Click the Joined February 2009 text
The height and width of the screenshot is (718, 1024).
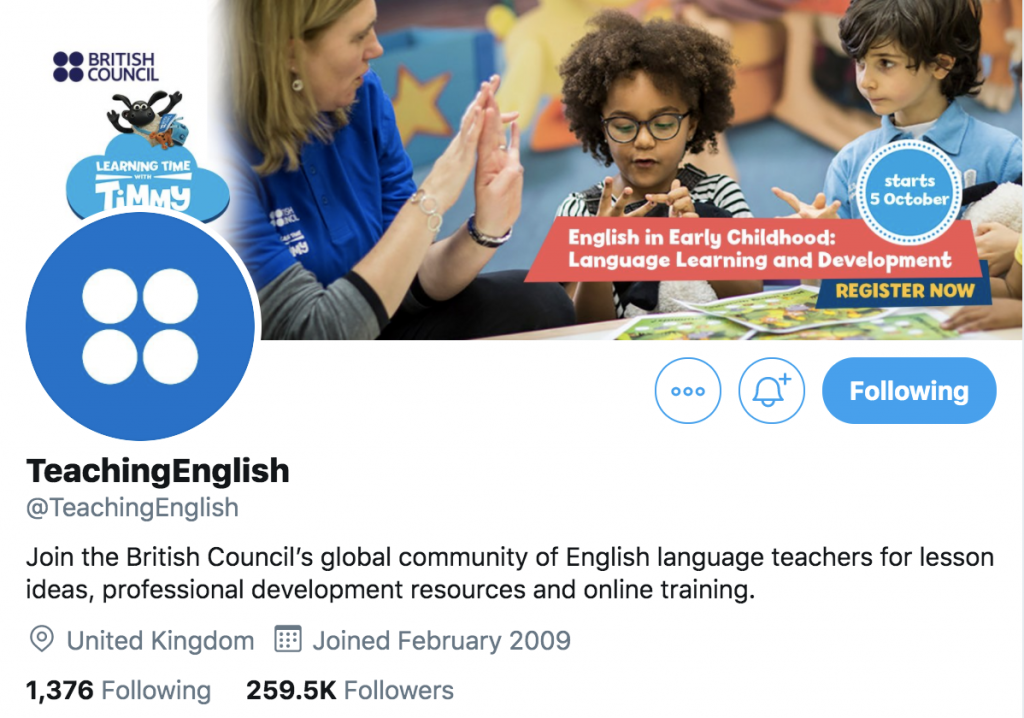coord(441,641)
